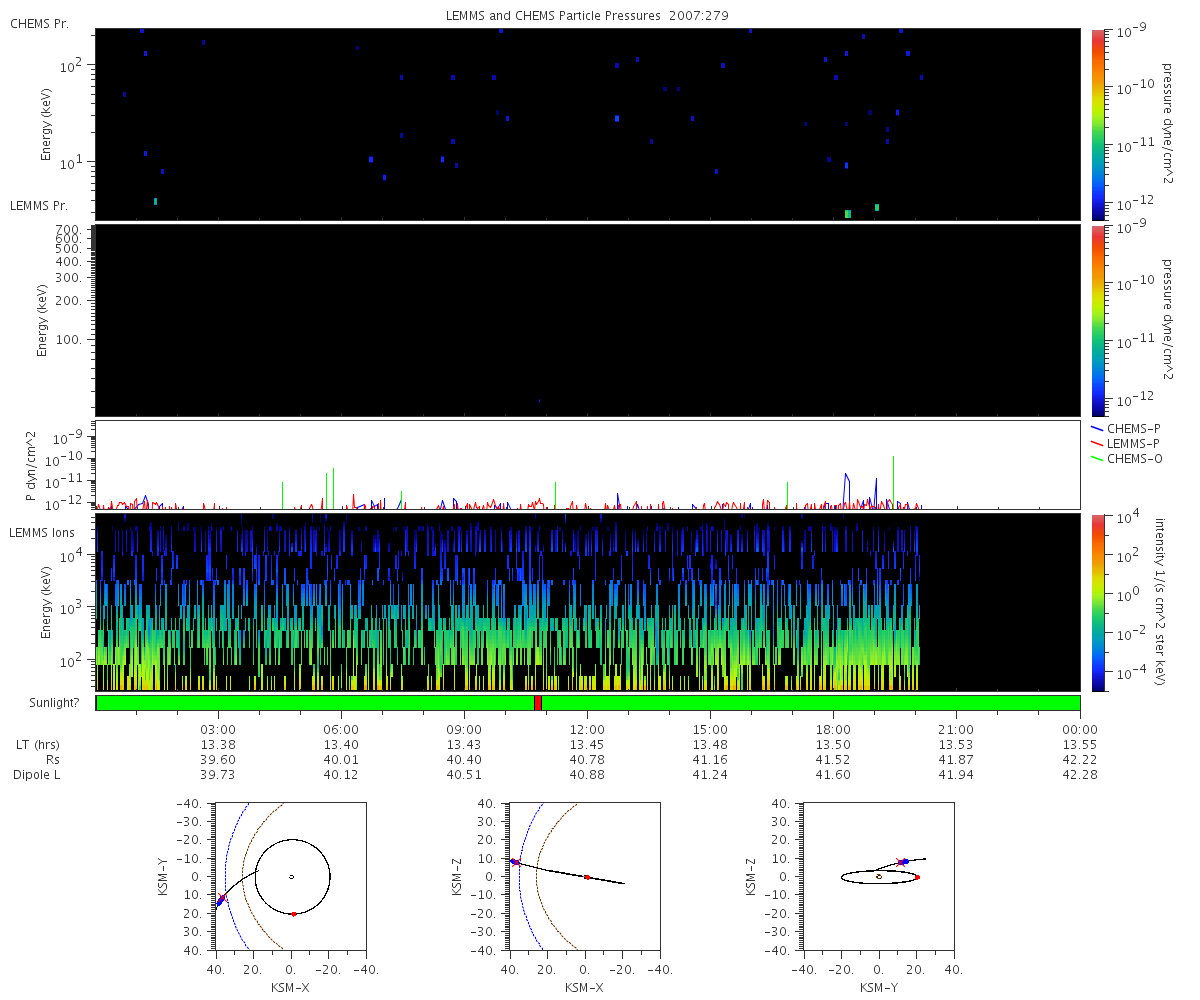Click the CHEMS Pr. panel label
1200x1000 pixels.
pyautogui.click(x=39, y=23)
